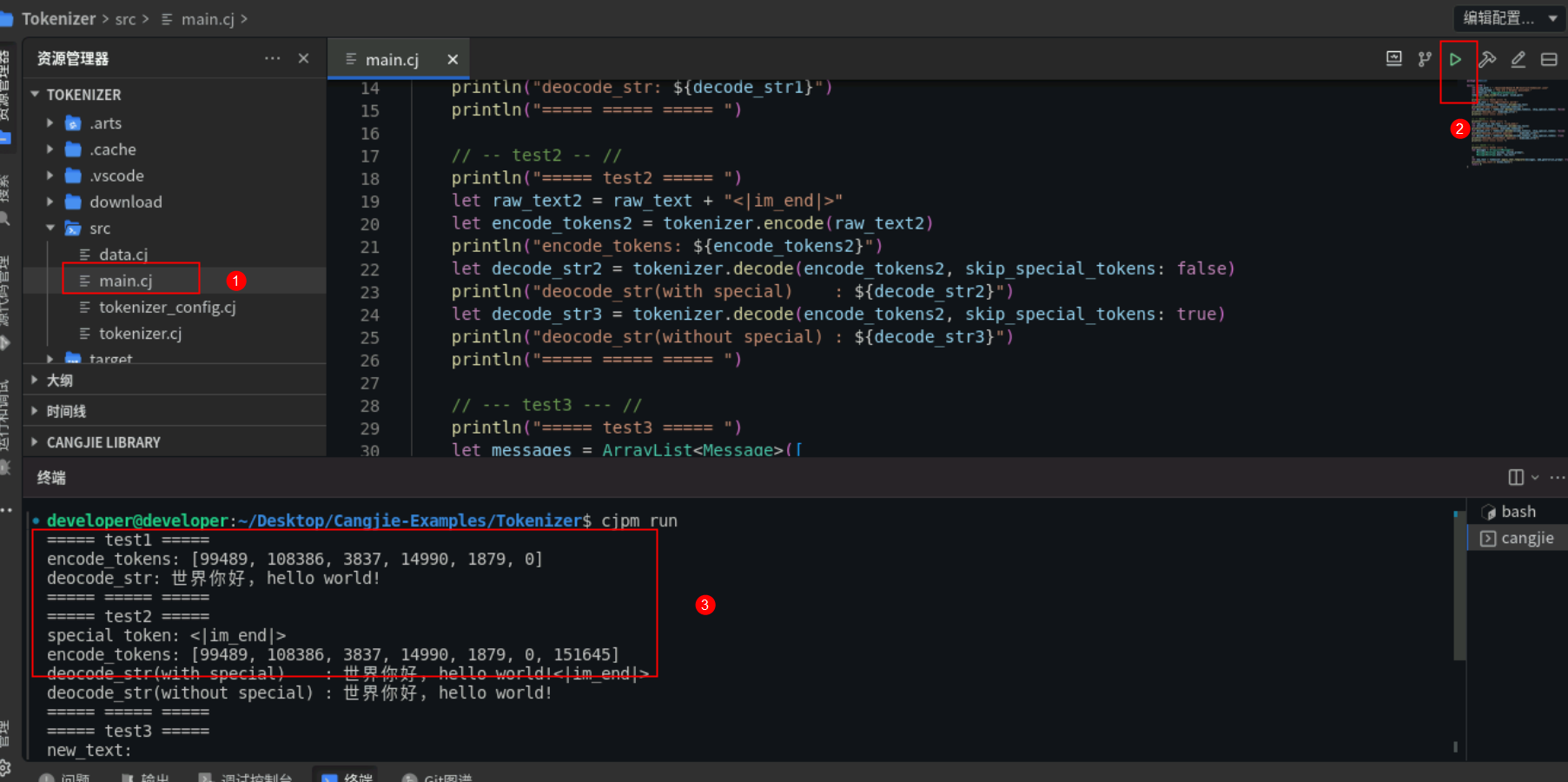Image resolution: width=1568 pixels, height=782 pixels.
Task: Open explorer panel more actions ellipsis
Action: coord(273,58)
